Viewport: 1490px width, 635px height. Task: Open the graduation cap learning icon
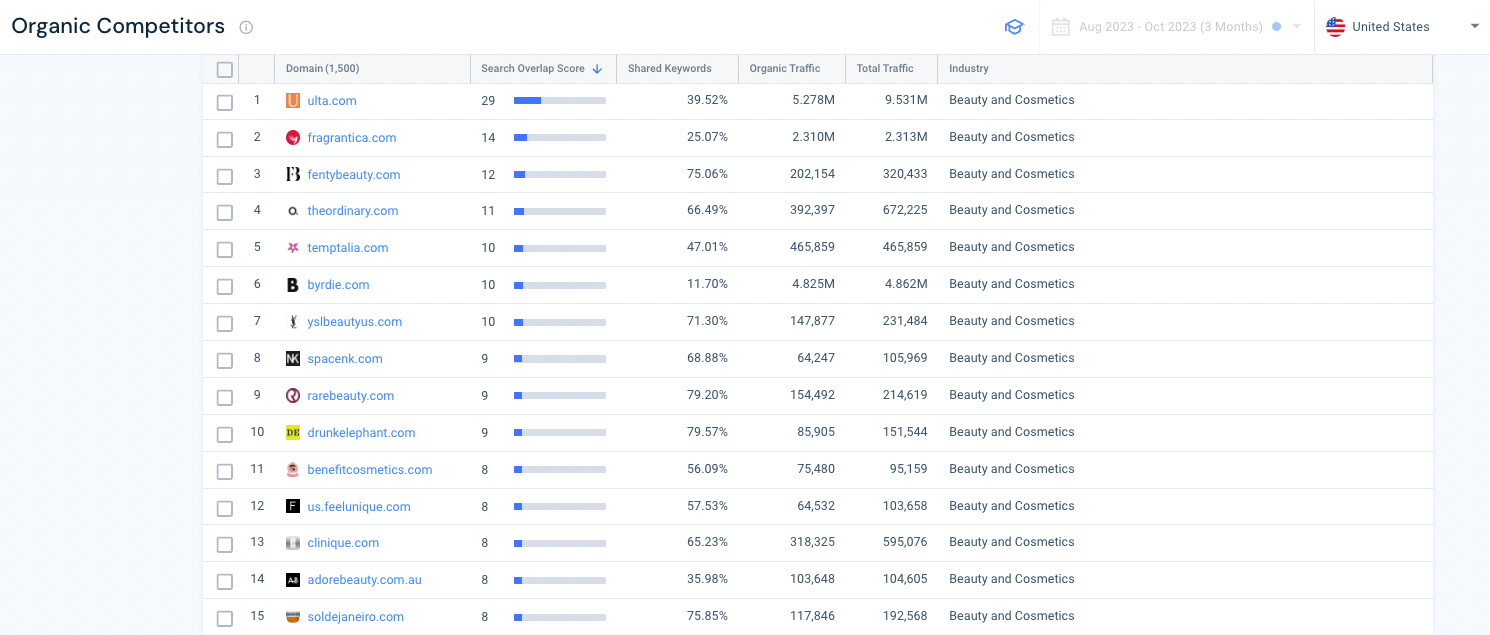(x=1014, y=27)
